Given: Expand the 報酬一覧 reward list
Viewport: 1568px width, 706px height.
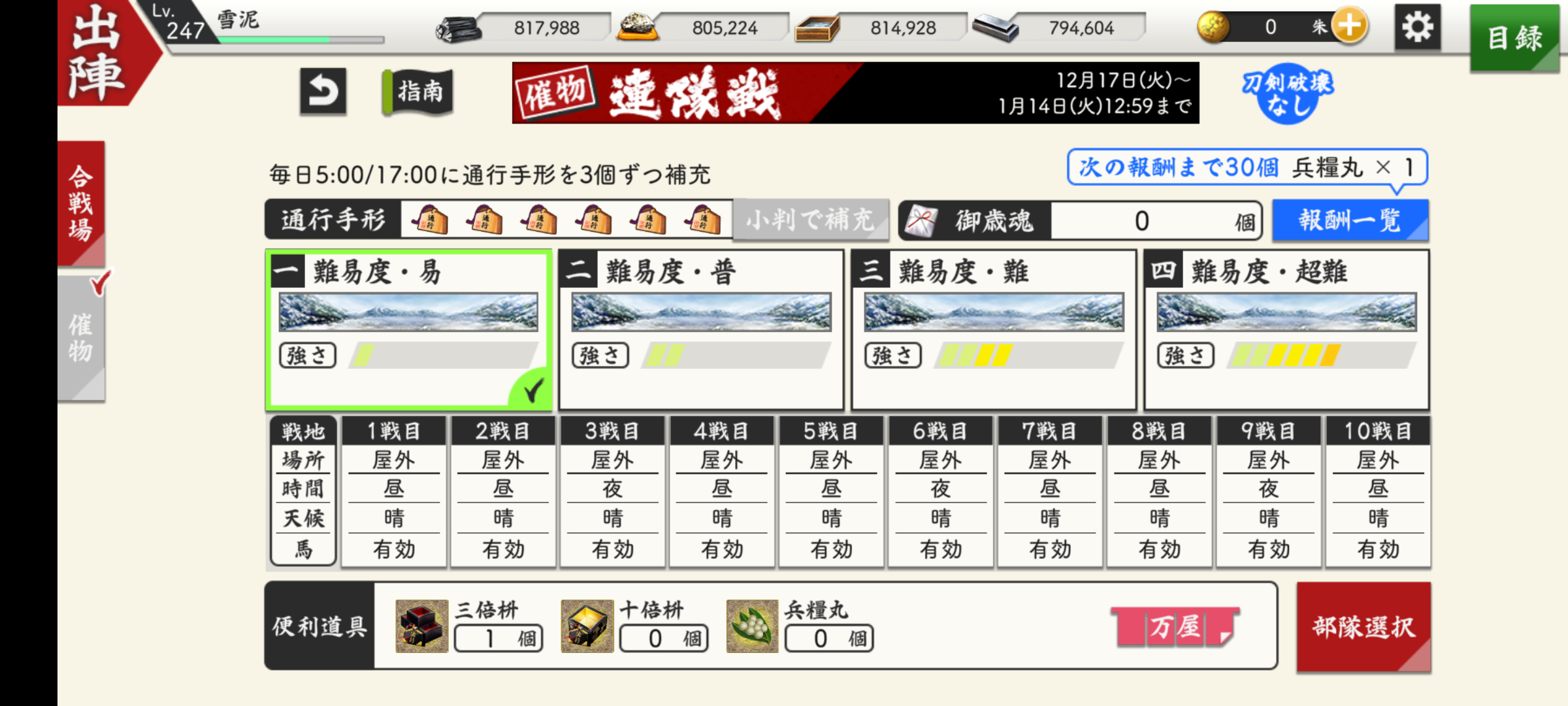Looking at the screenshot, I should pos(1350,220).
